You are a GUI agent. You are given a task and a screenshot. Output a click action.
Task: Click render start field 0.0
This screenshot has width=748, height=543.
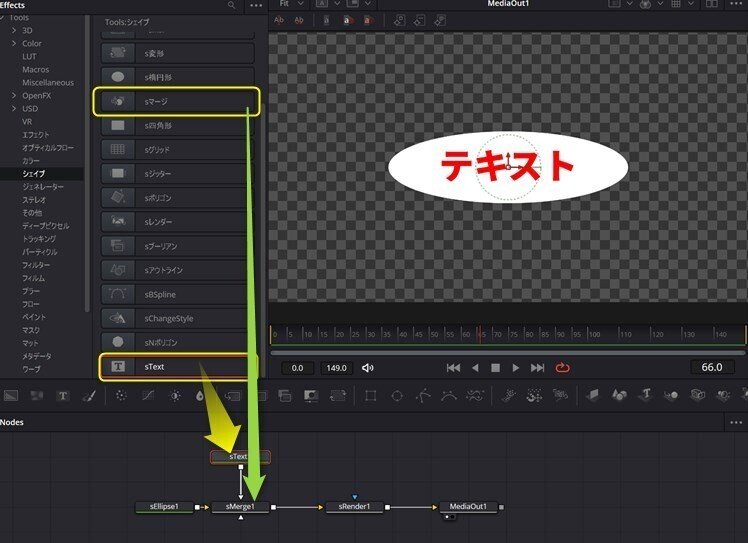[297, 368]
